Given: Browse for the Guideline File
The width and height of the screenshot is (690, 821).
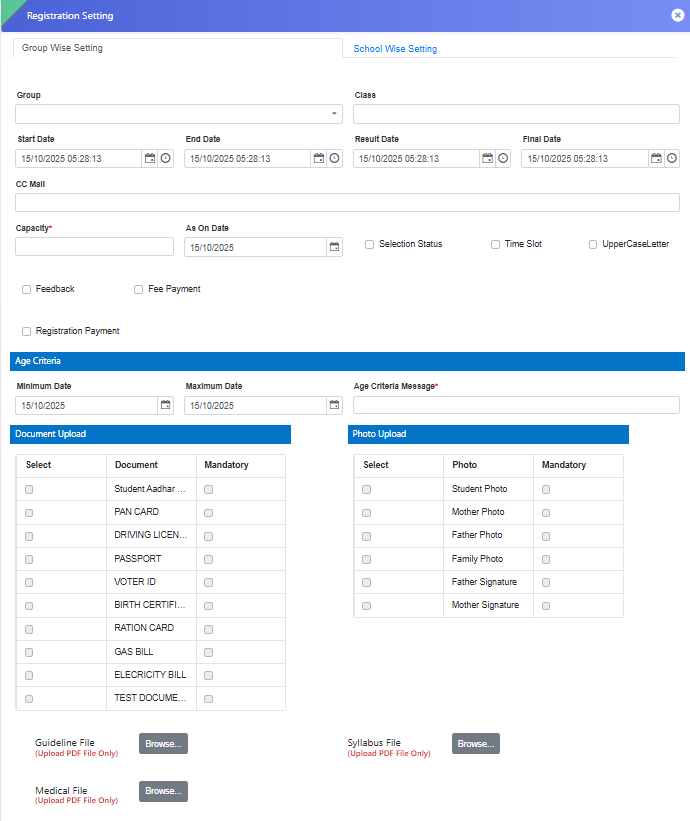Looking at the screenshot, I should pyautogui.click(x=163, y=744).
